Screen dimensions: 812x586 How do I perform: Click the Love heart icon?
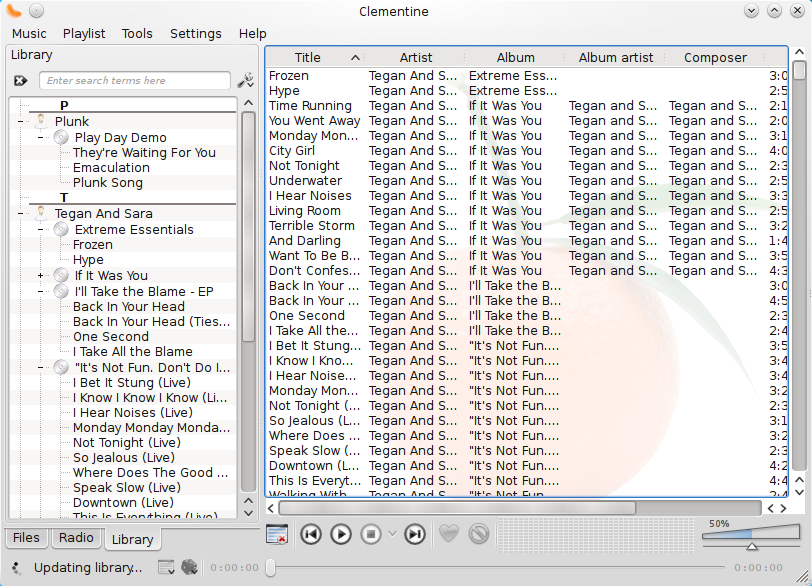click(x=449, y=534)
